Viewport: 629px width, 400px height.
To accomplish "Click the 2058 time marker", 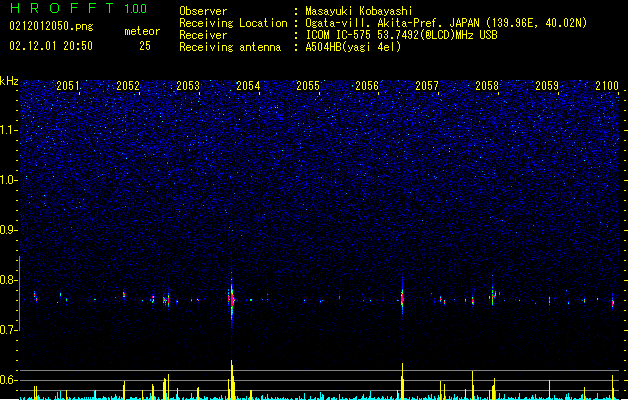I will coord(487,86).
